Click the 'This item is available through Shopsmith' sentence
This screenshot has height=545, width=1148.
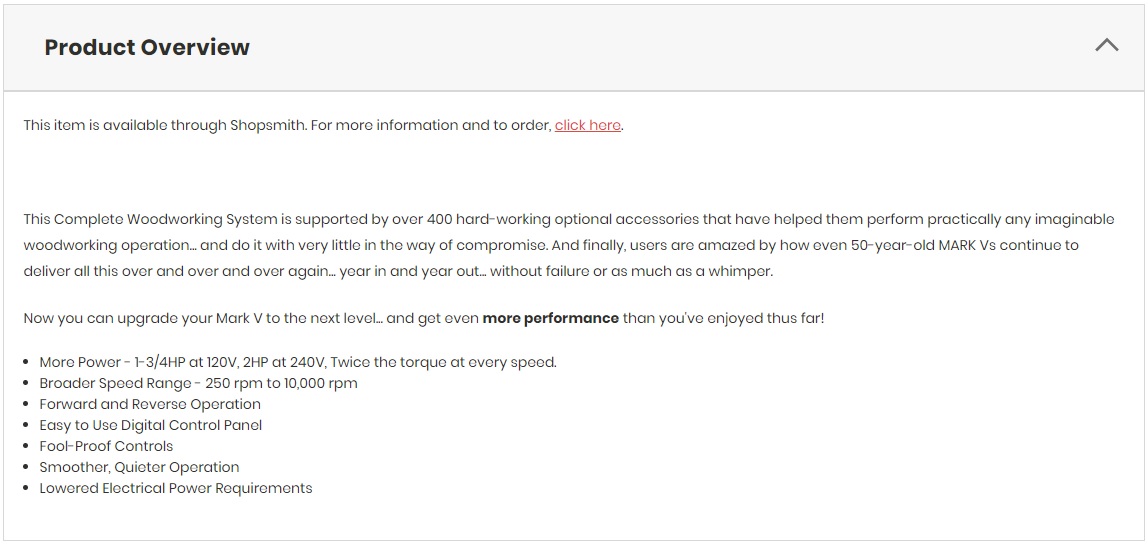(x=165, y=125)
